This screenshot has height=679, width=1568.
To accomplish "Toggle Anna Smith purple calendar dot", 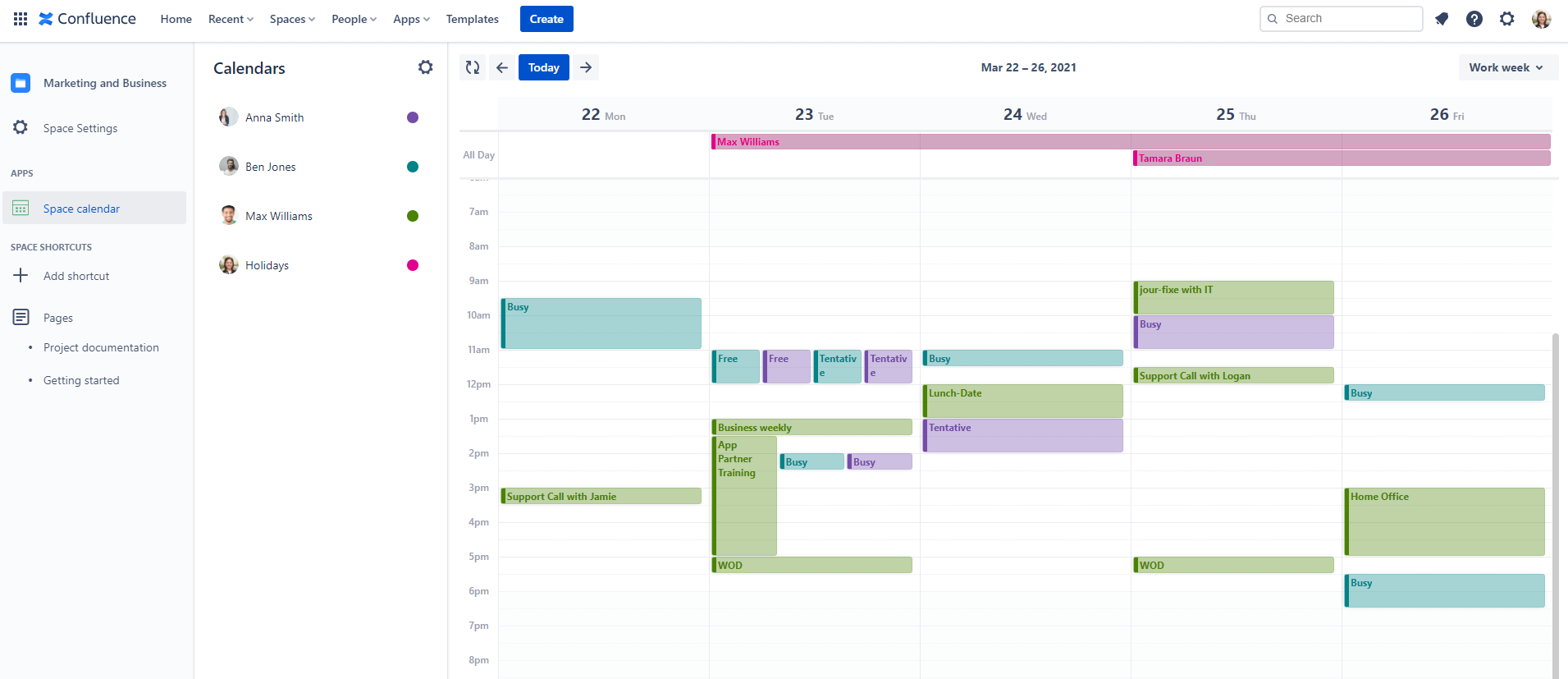I will coord(413,117).
